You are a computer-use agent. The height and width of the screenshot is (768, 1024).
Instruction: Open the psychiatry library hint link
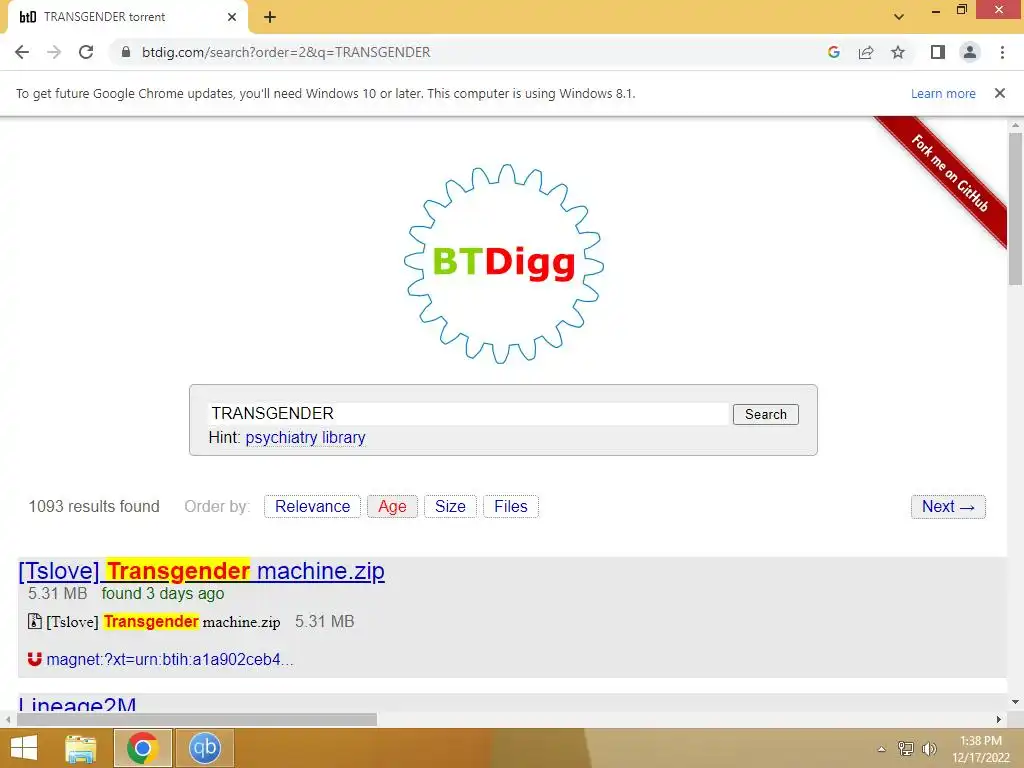point(305,438)
